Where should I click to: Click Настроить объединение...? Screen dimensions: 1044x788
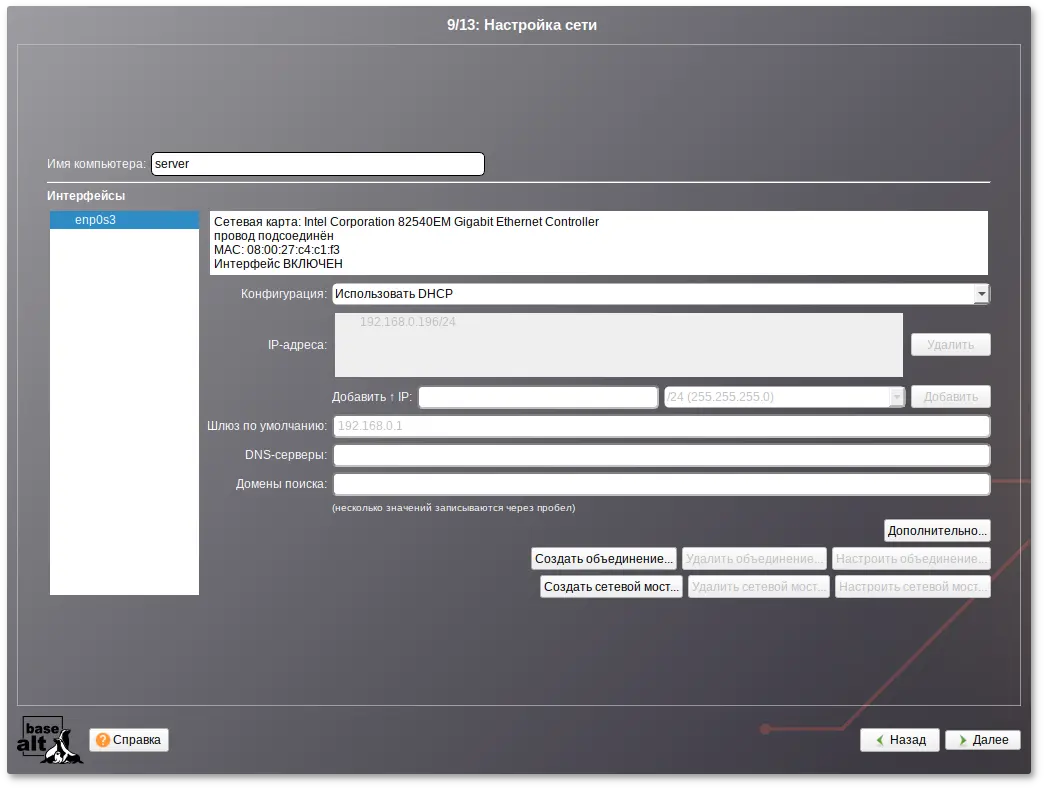(911, 558)
